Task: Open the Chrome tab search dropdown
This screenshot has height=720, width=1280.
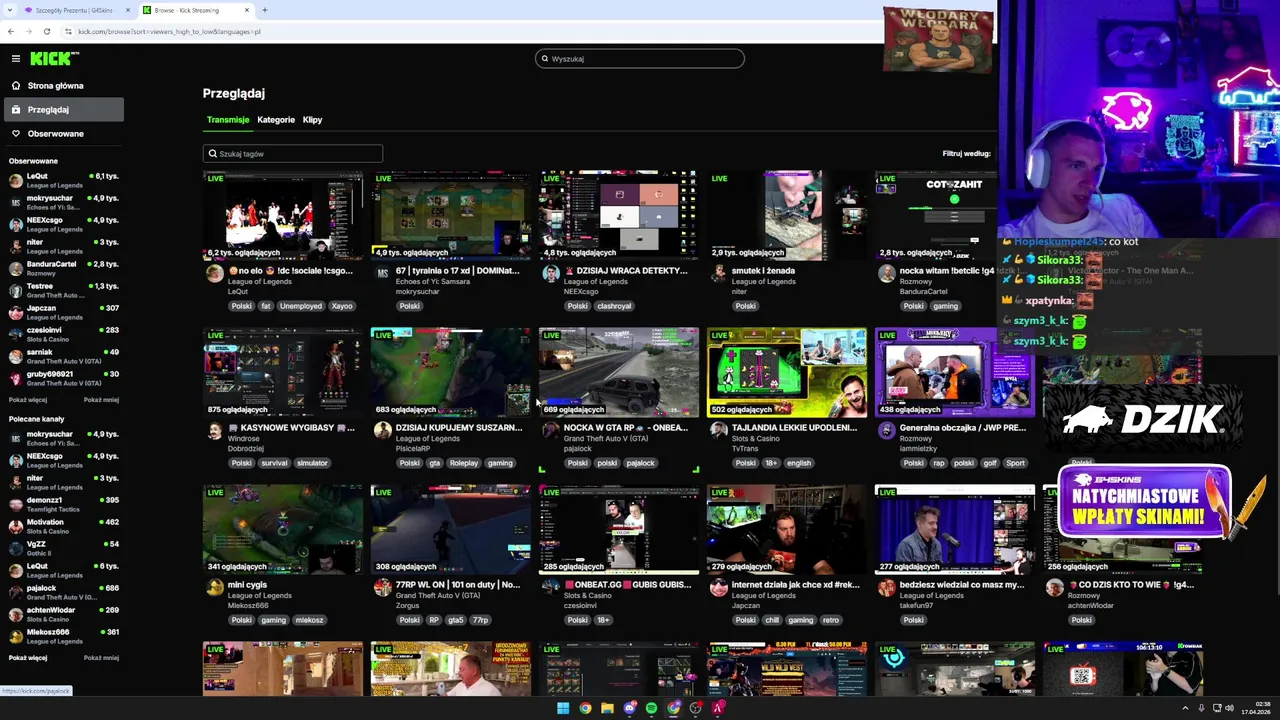Action: pyautogui.click(x=11, y=10)
